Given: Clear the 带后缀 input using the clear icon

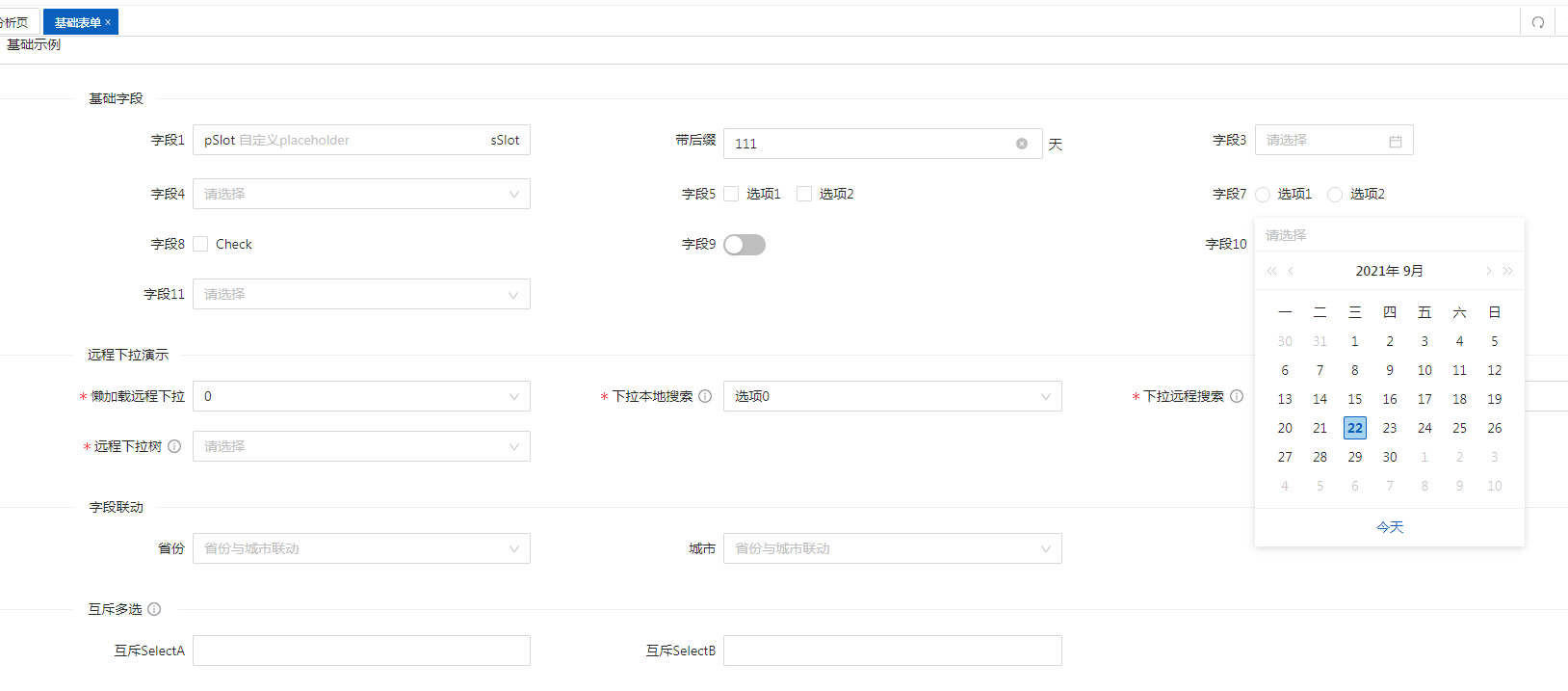Looking at the screenshot, I should 1022,144.
